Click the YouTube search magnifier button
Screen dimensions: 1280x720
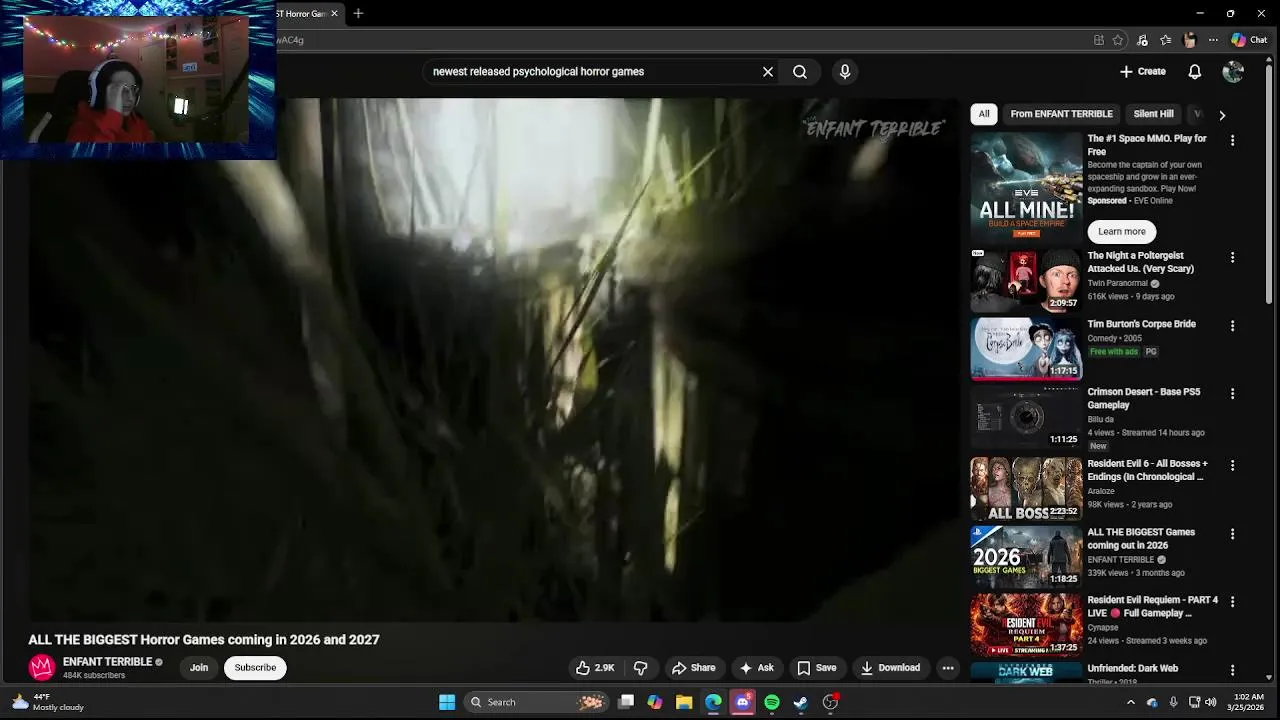tap(800, 72)
